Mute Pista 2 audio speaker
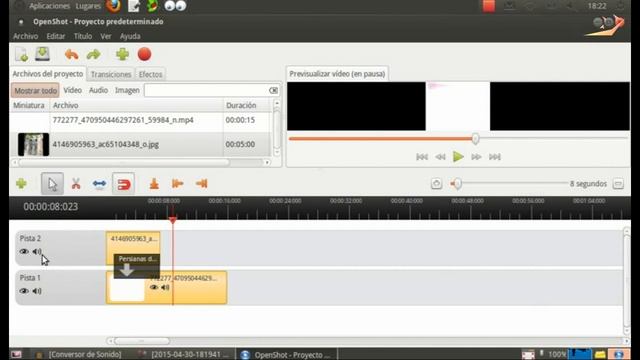This screenshot has width=640, height=360. tap(37, 251)
